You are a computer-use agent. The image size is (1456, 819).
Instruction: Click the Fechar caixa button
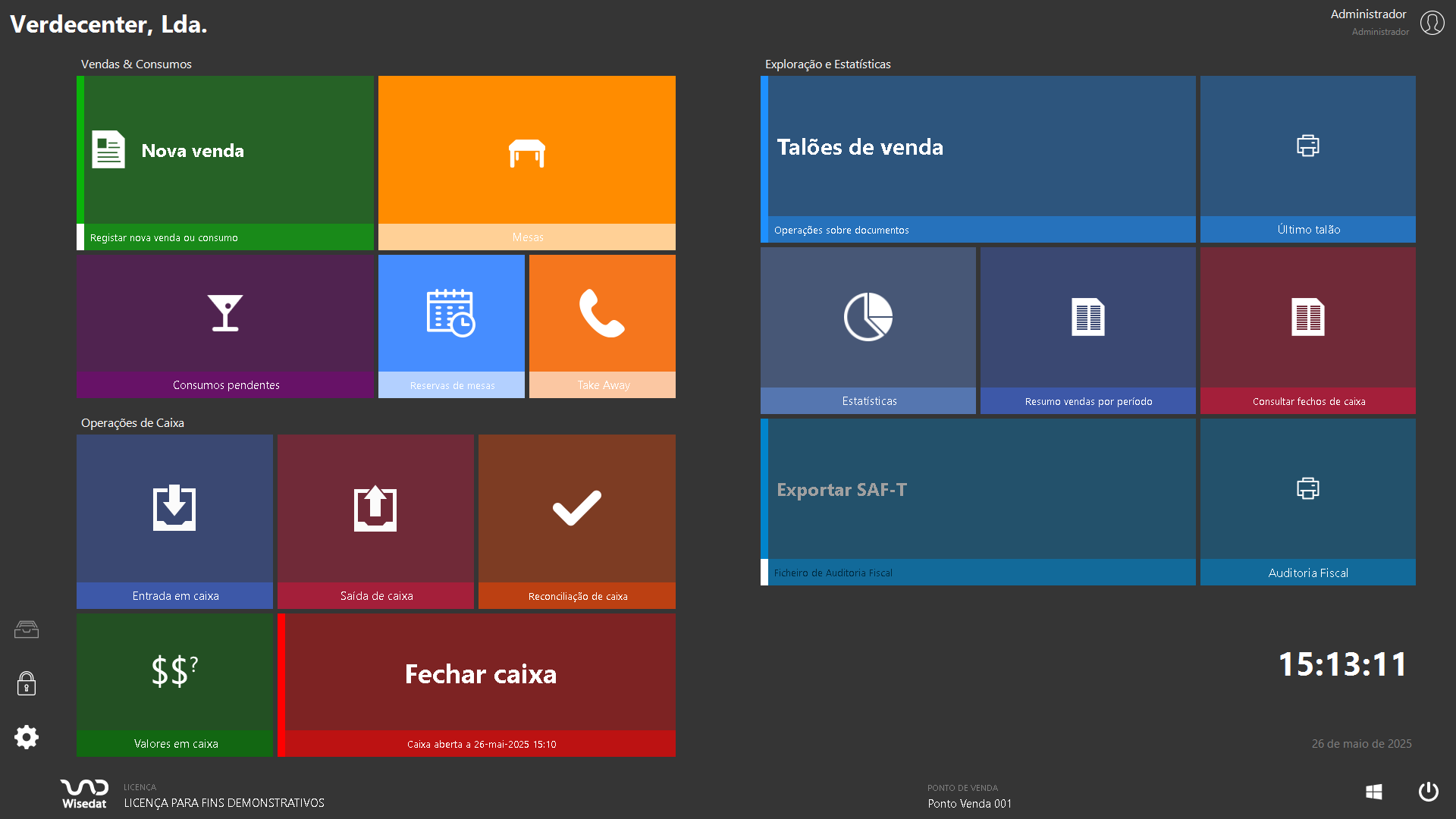(x=480, y=674)
